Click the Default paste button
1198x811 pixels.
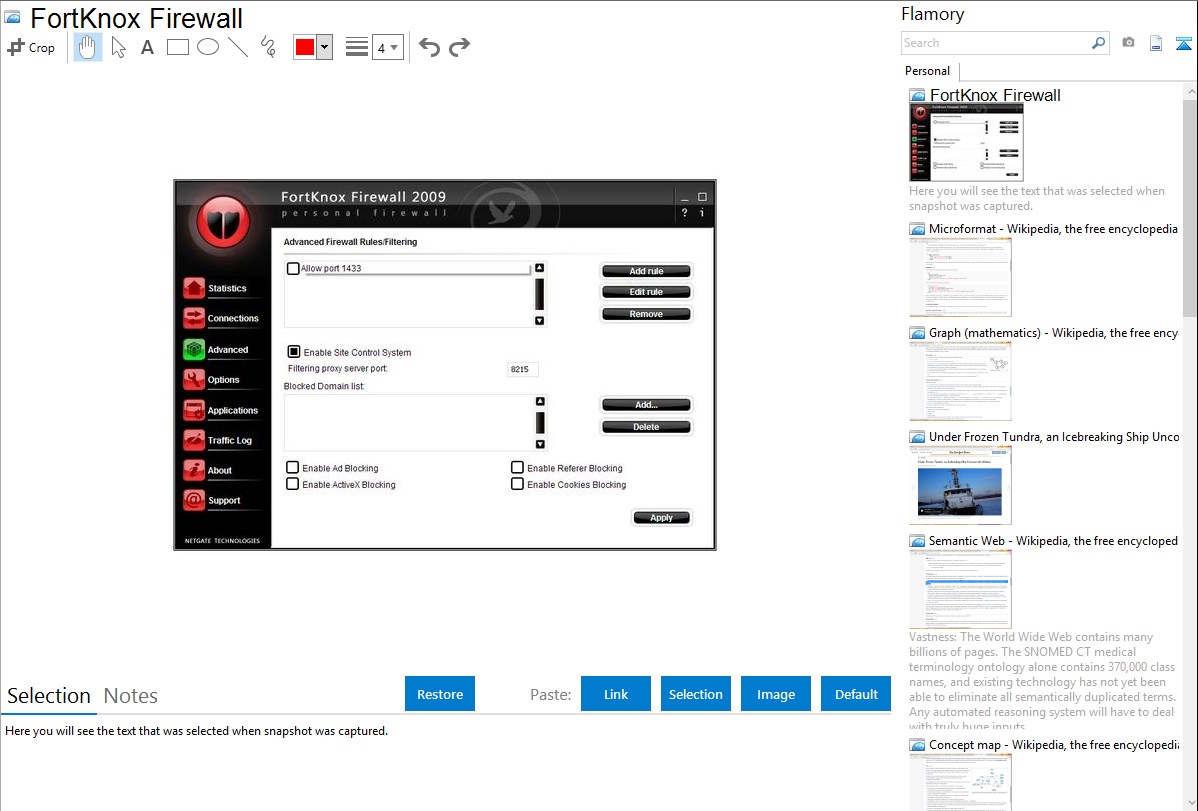click(856, 694)
